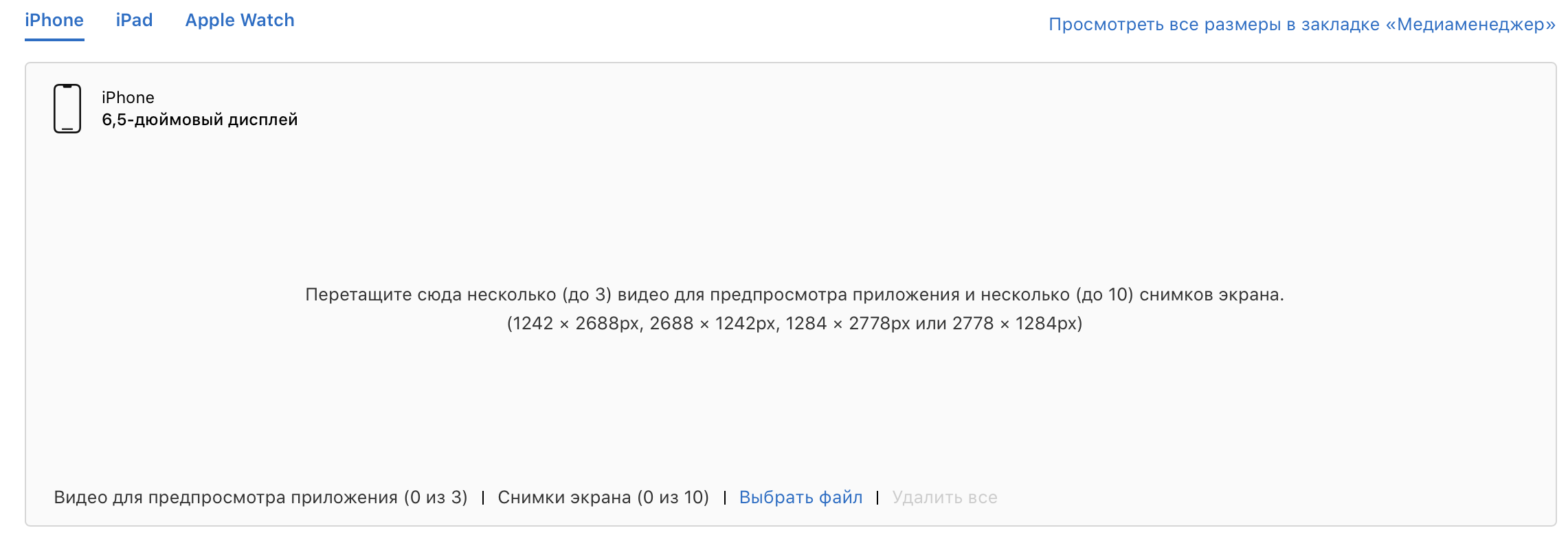Image resolution: width=1568 pixels, height=550 pixels.
Task: Click the iPhone heading above the display size
Action: 127,96
